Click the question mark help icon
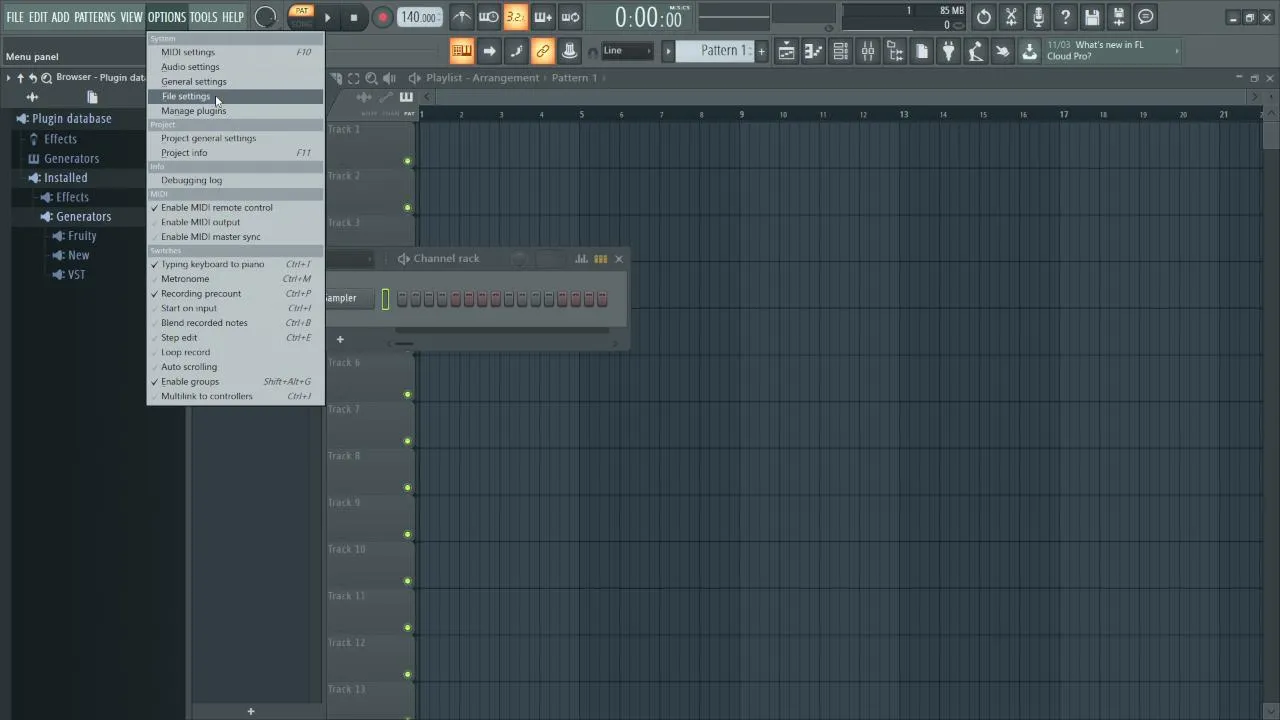The image size is (1280, 720). pyautogui.click(x=1065, y=17)
